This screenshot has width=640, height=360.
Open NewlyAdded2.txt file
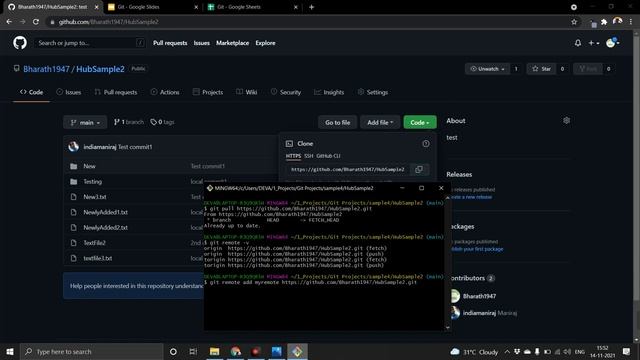click(x=105, y=227)
